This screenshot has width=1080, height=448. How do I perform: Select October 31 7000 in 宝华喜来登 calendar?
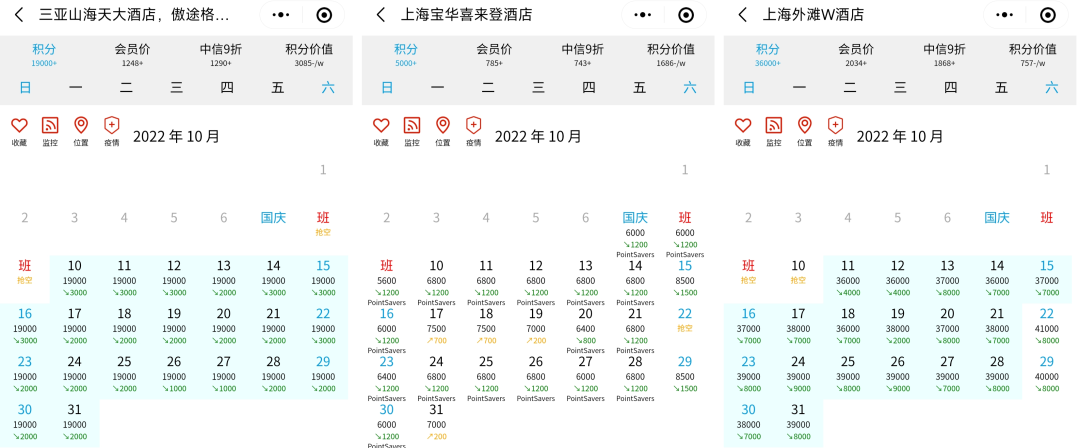(x=436, y=422)
